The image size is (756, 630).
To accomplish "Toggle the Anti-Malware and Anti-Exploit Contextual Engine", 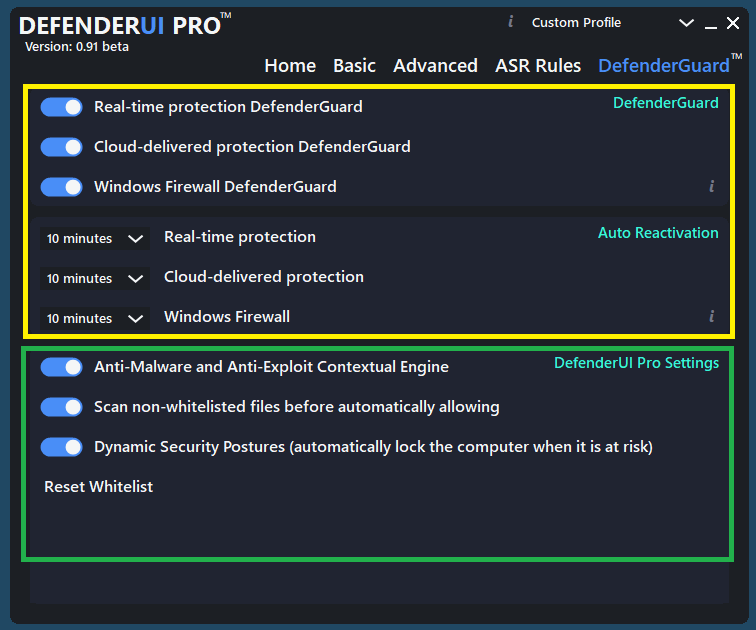I will click(62, 367).
